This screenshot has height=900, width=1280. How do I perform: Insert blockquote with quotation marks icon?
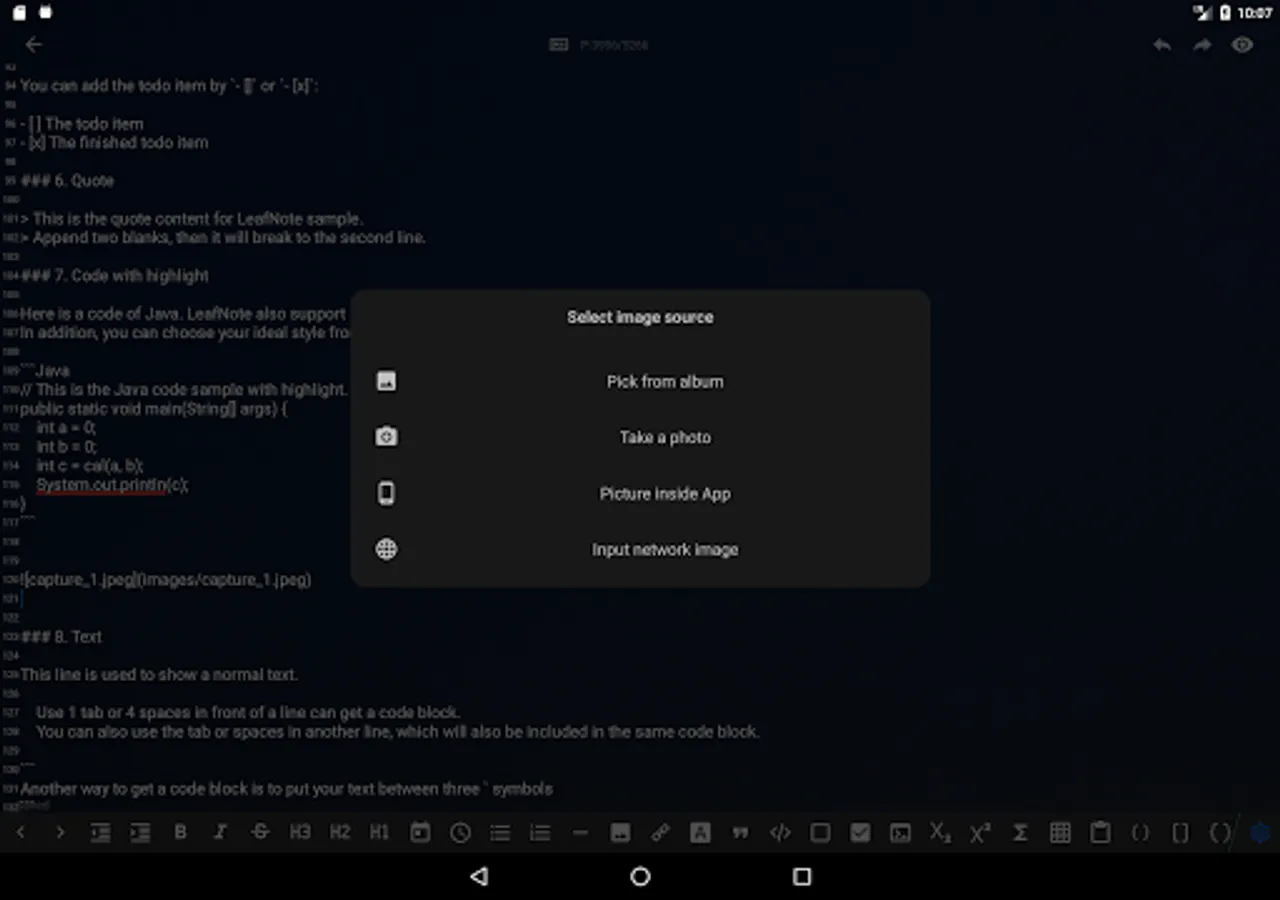click(x=740, y=832)
